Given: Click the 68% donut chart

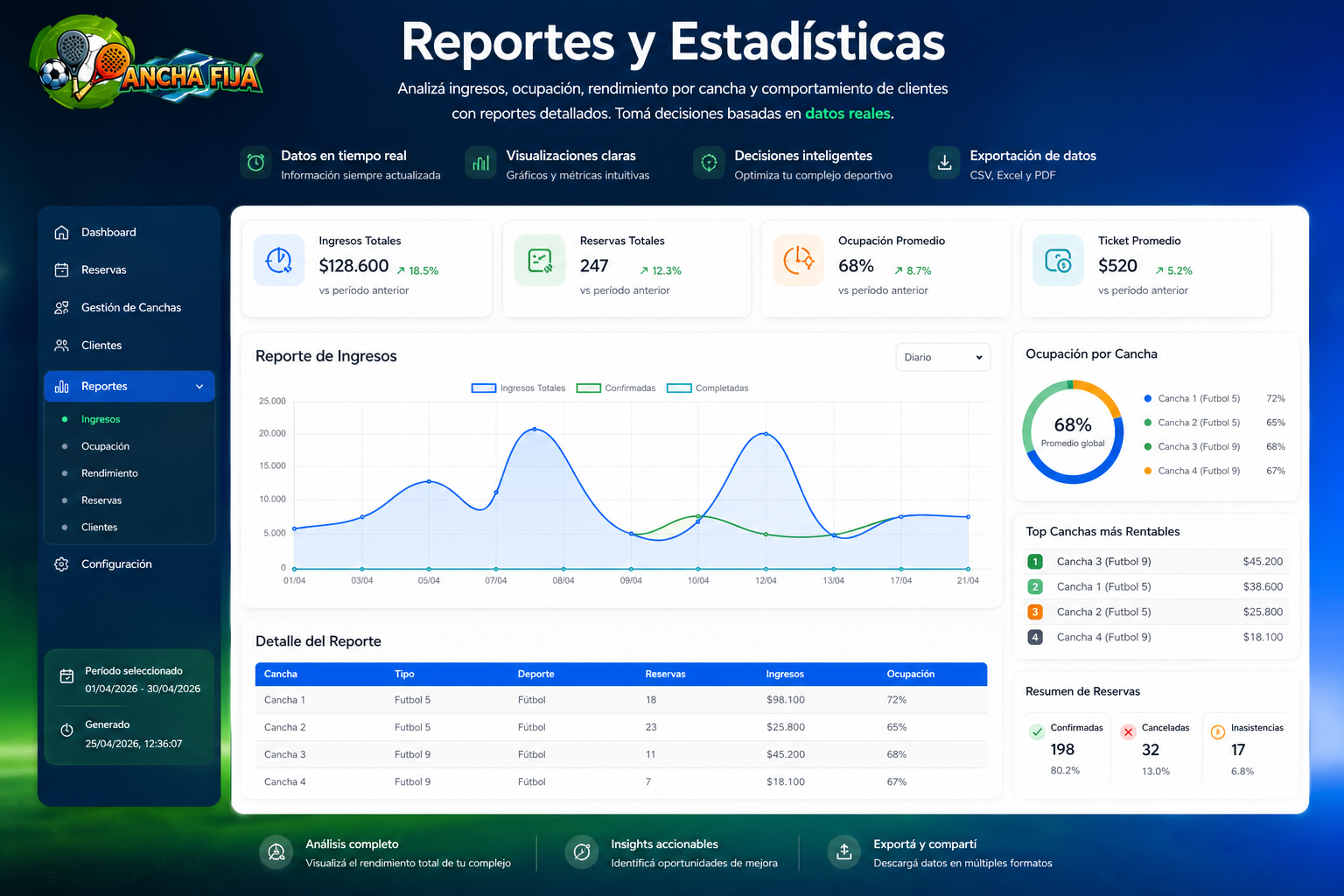Looking at the screenshot, I should [1073, 431].
